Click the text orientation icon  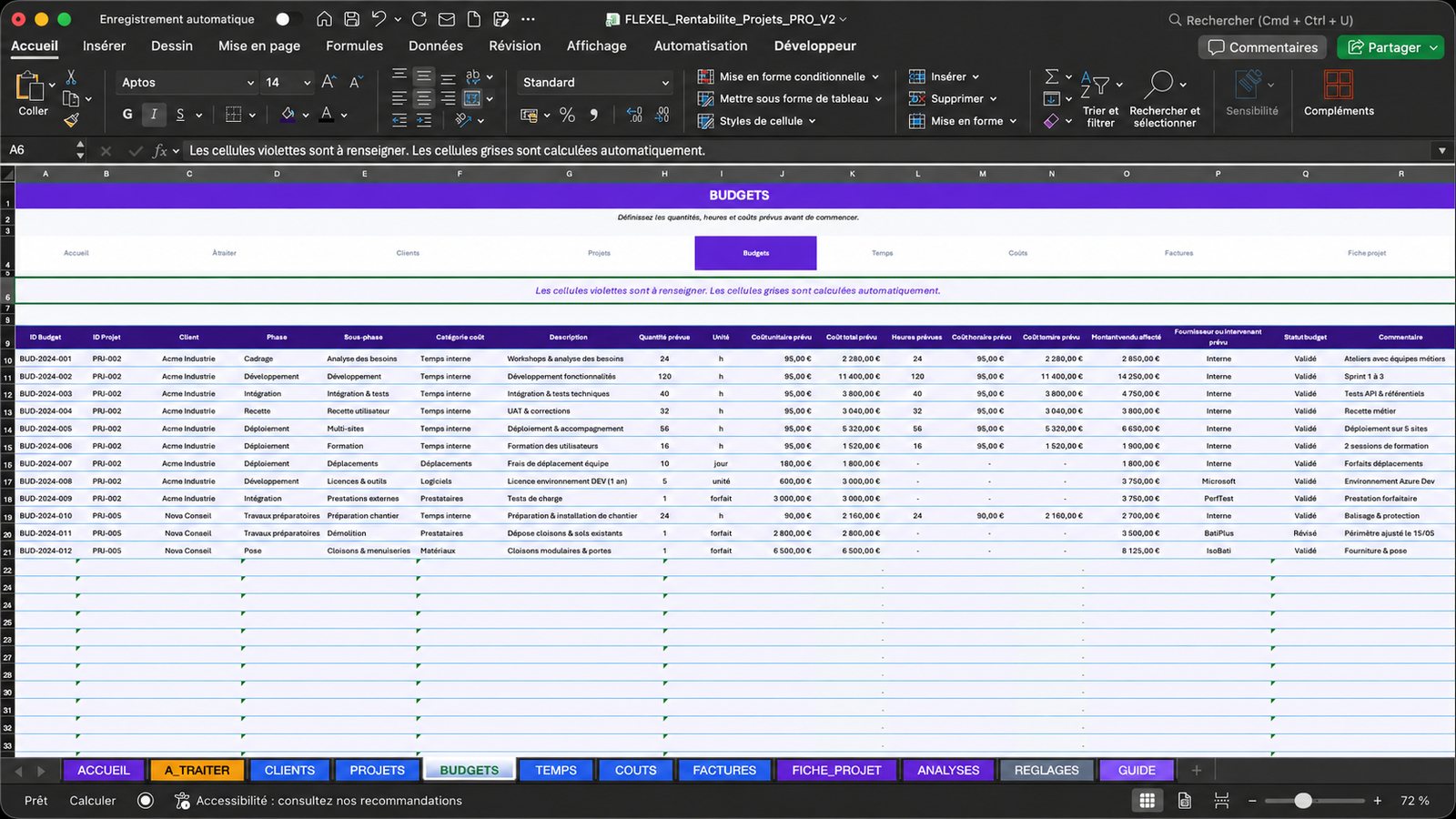(463, 119)
